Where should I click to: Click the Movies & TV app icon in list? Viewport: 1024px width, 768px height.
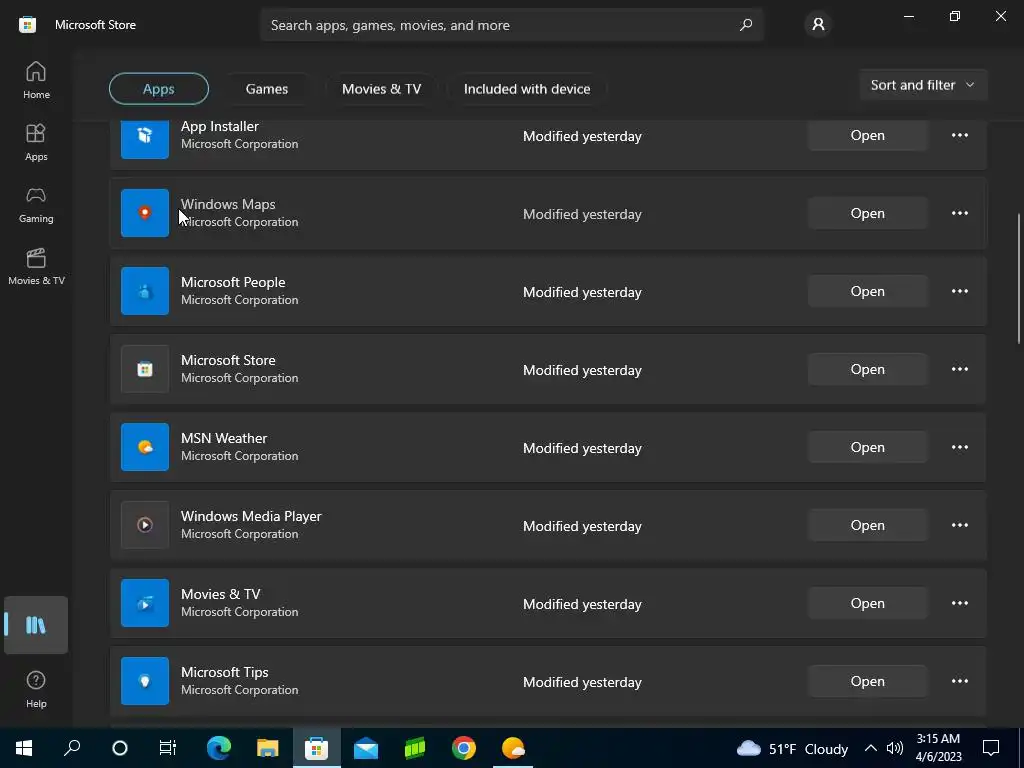[145, 603]
